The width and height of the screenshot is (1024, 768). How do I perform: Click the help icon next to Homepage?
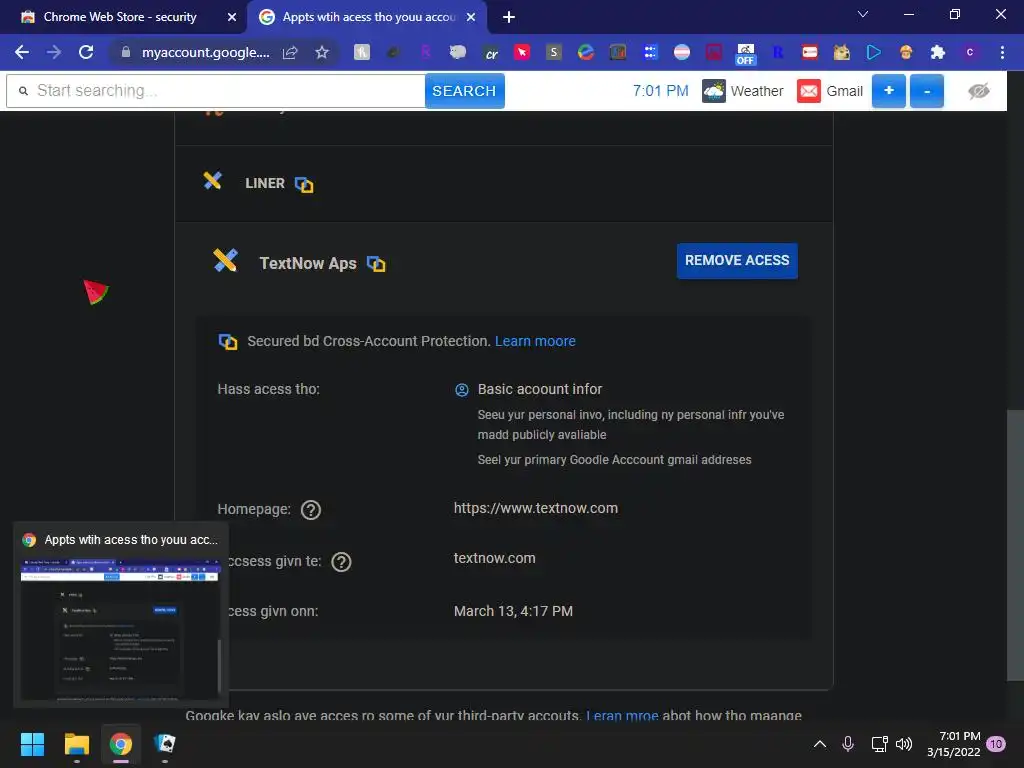click(311, 509)
